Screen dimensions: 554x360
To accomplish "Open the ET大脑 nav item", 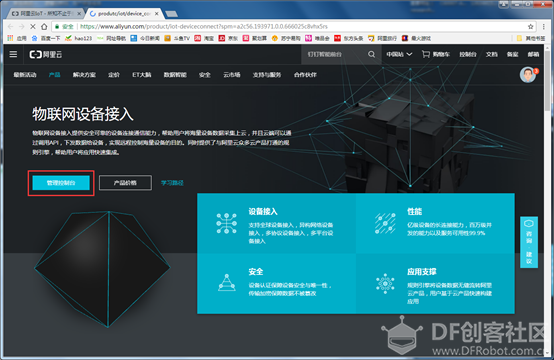I will click(142, 75).
